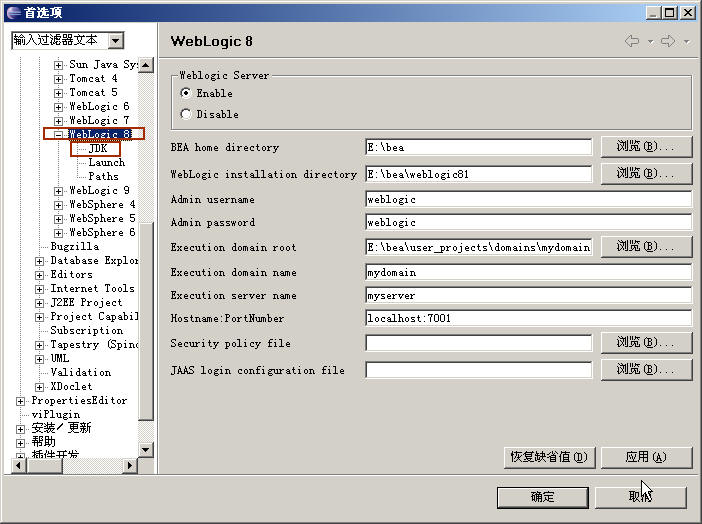Expand PropertiesEditor node

click(20, 401)
